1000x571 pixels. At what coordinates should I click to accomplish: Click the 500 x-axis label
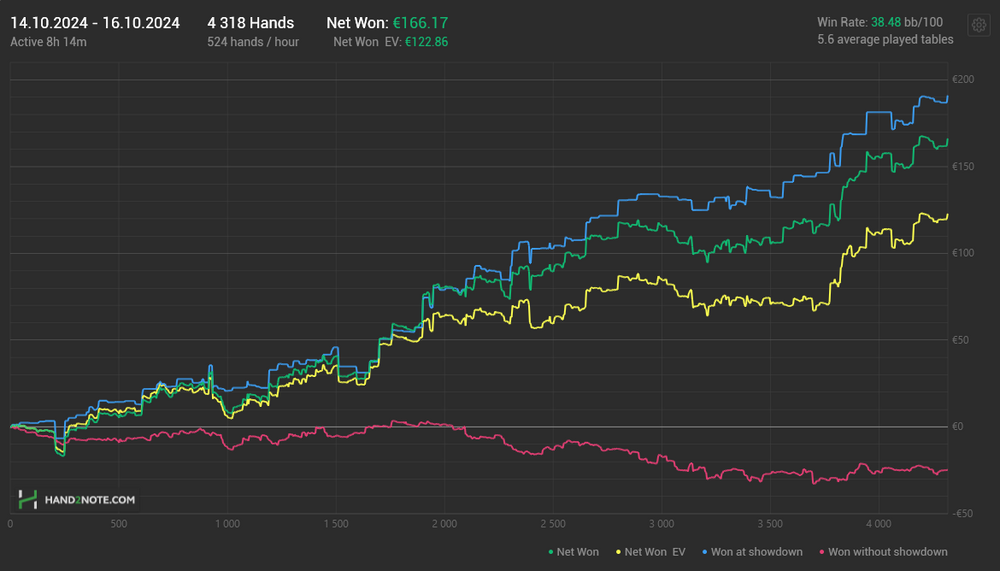tap(119, 524)
